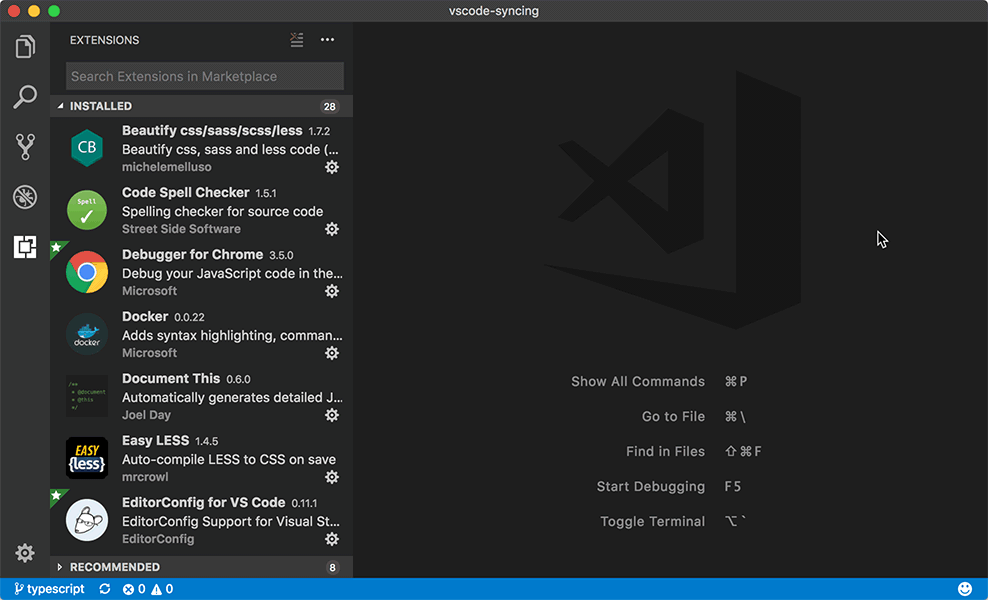Screen dimensions: 988x600
Task: Open the Search view in activity bar
Action: [x=25, y=96]
